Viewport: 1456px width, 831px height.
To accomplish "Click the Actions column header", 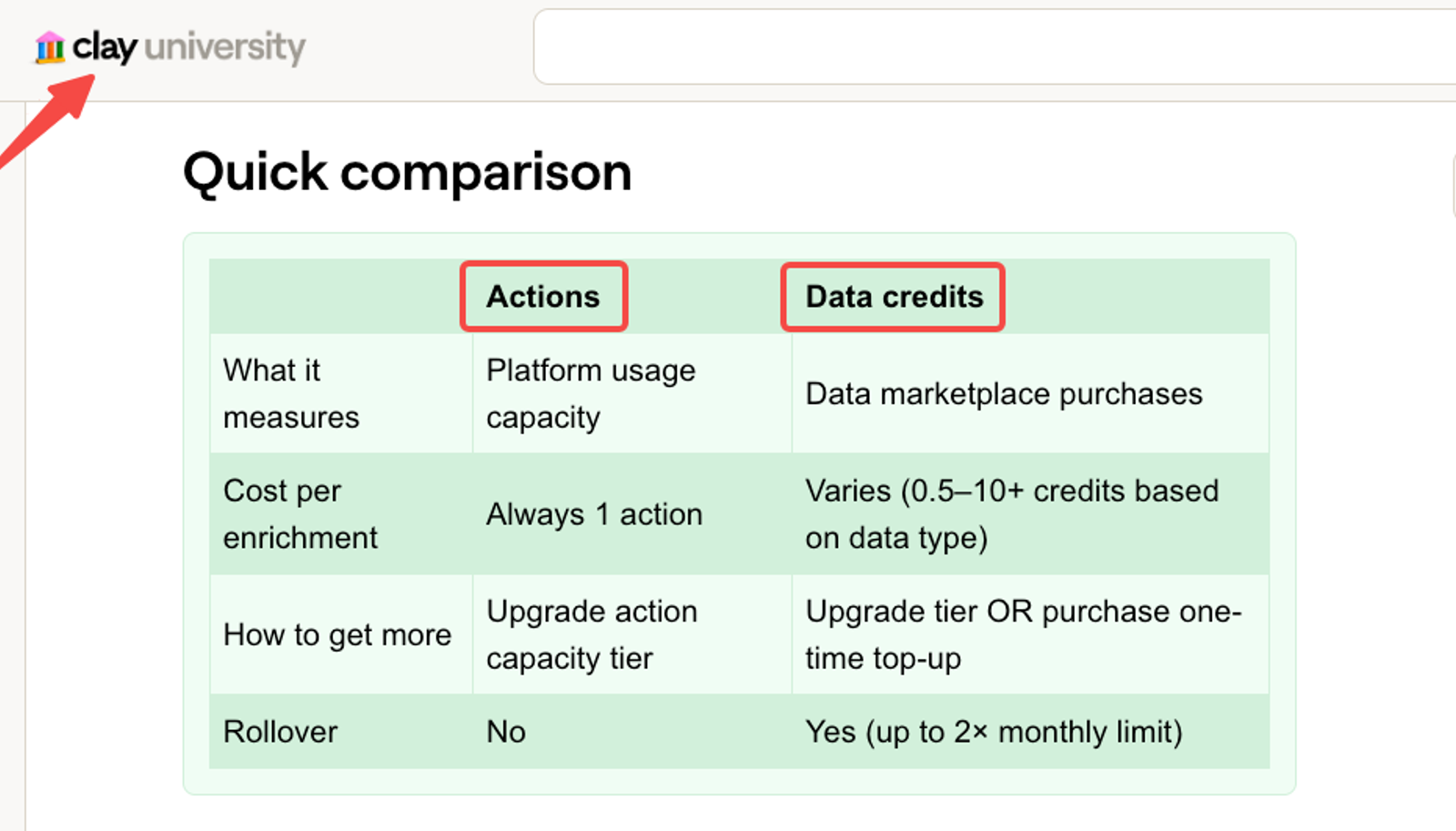I will (x=543, y=297).
